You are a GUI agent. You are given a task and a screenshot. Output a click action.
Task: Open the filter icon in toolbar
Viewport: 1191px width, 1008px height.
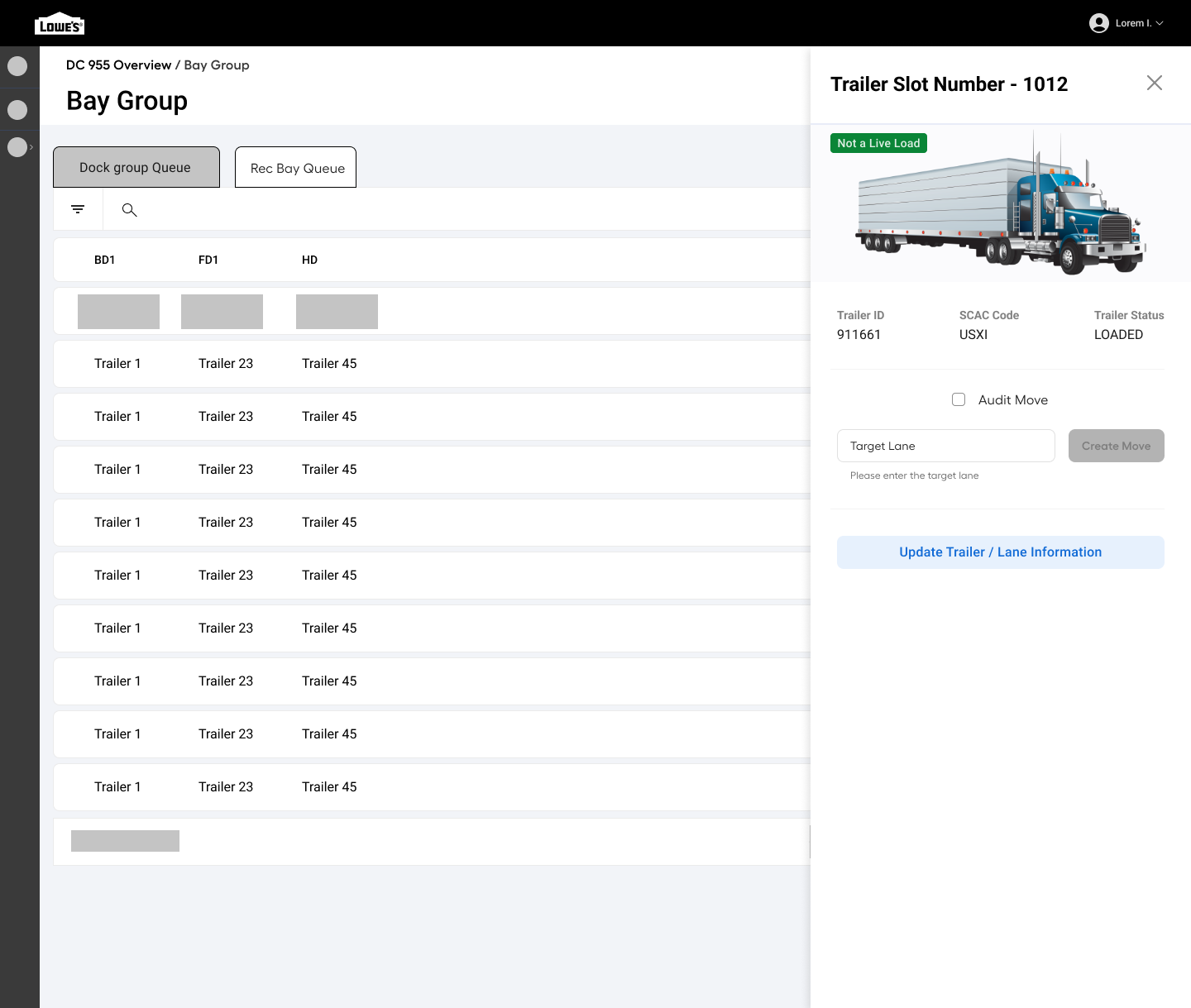(78, 209)
